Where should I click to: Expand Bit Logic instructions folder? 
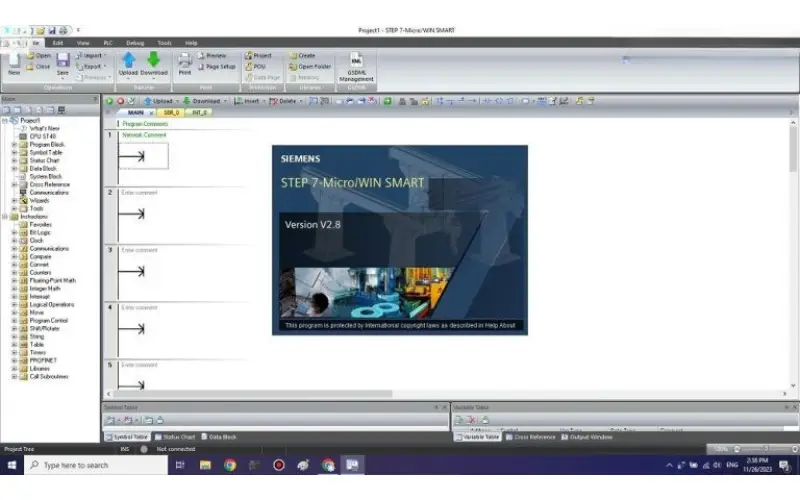click(x=14, y=233)
